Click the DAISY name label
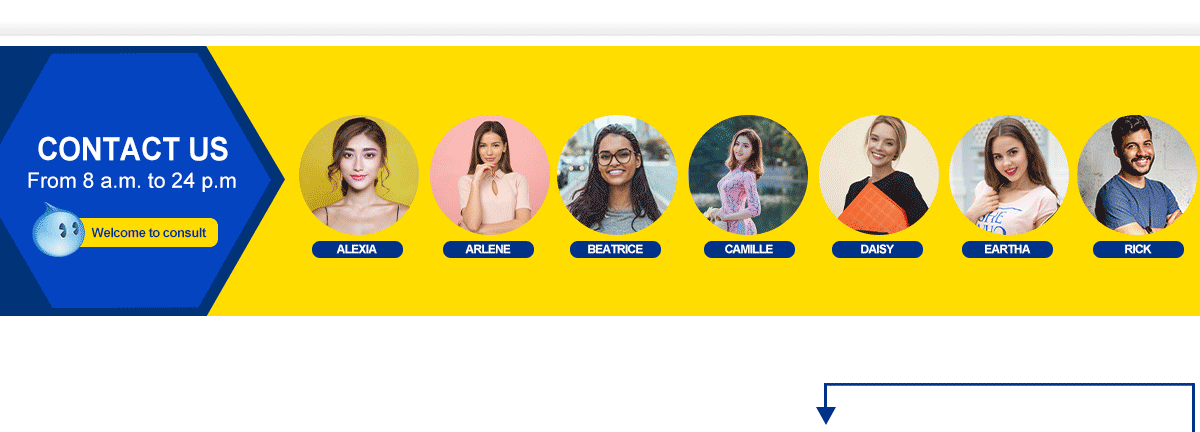The image size is (1200, 432). [877, 249]
